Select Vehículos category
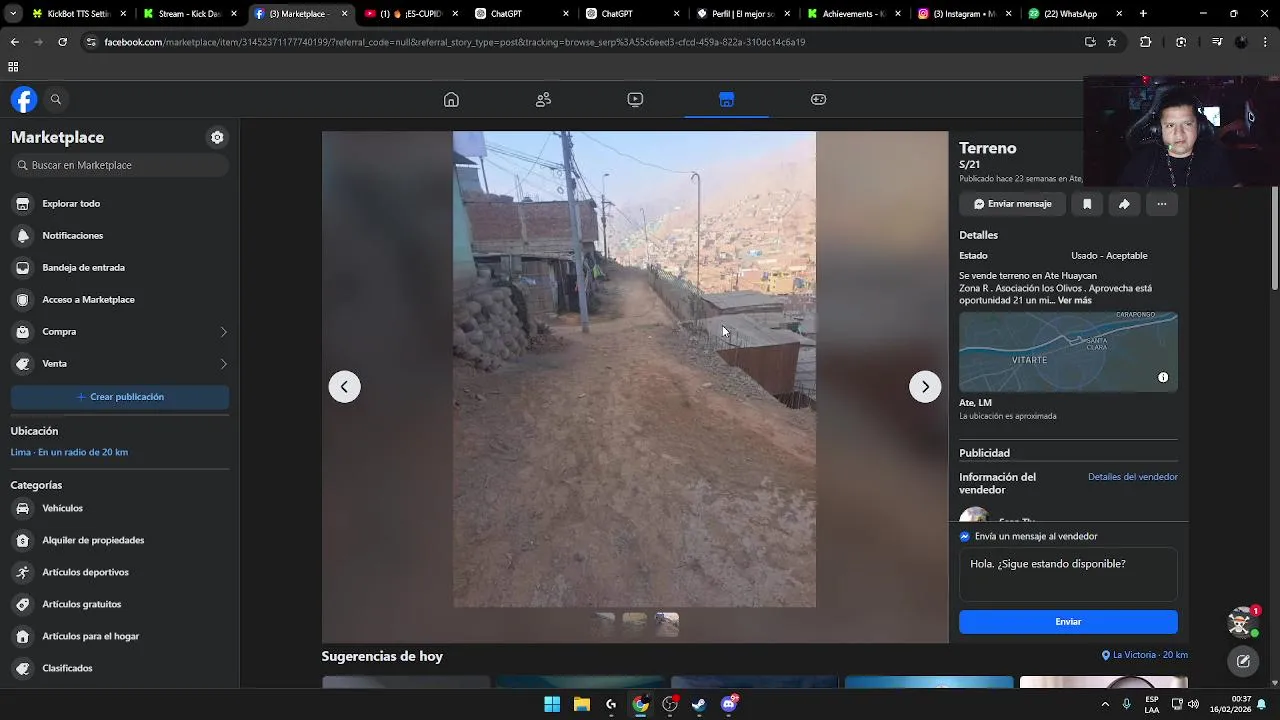1280x720 pixels. [120, 508]
